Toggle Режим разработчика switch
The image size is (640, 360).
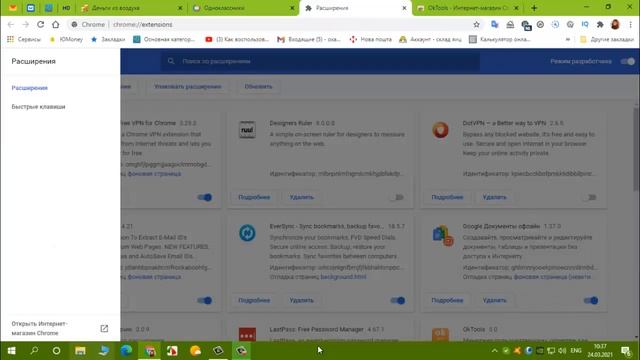627,61
